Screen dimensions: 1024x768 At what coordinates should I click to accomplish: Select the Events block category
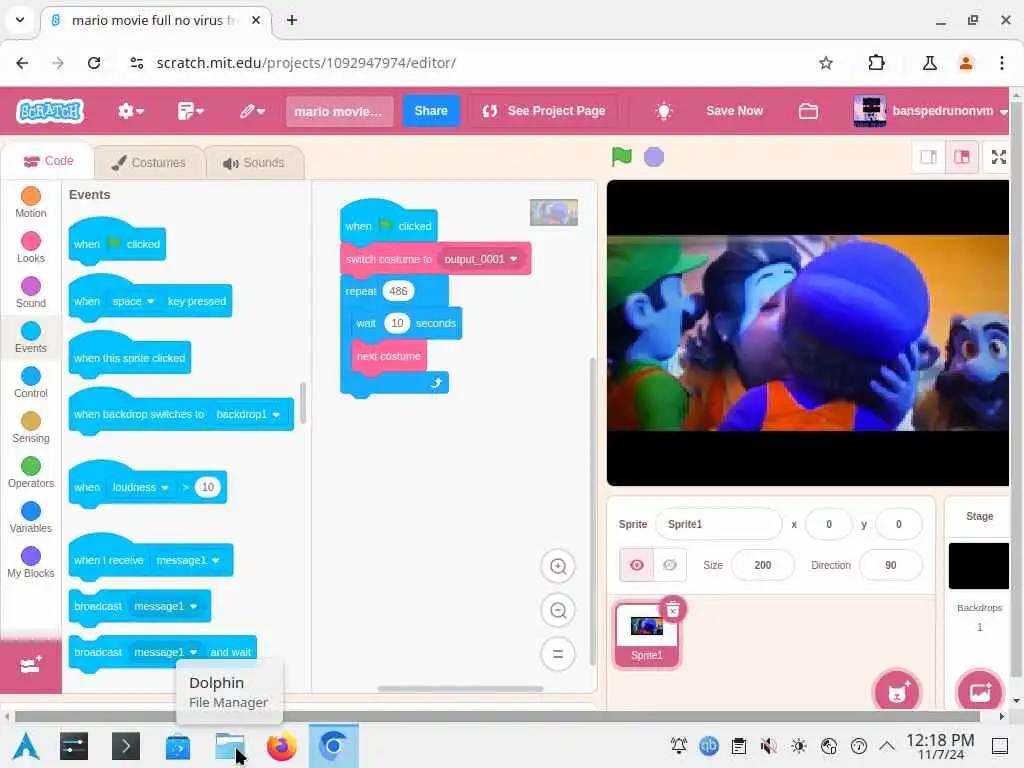(31, 338)
